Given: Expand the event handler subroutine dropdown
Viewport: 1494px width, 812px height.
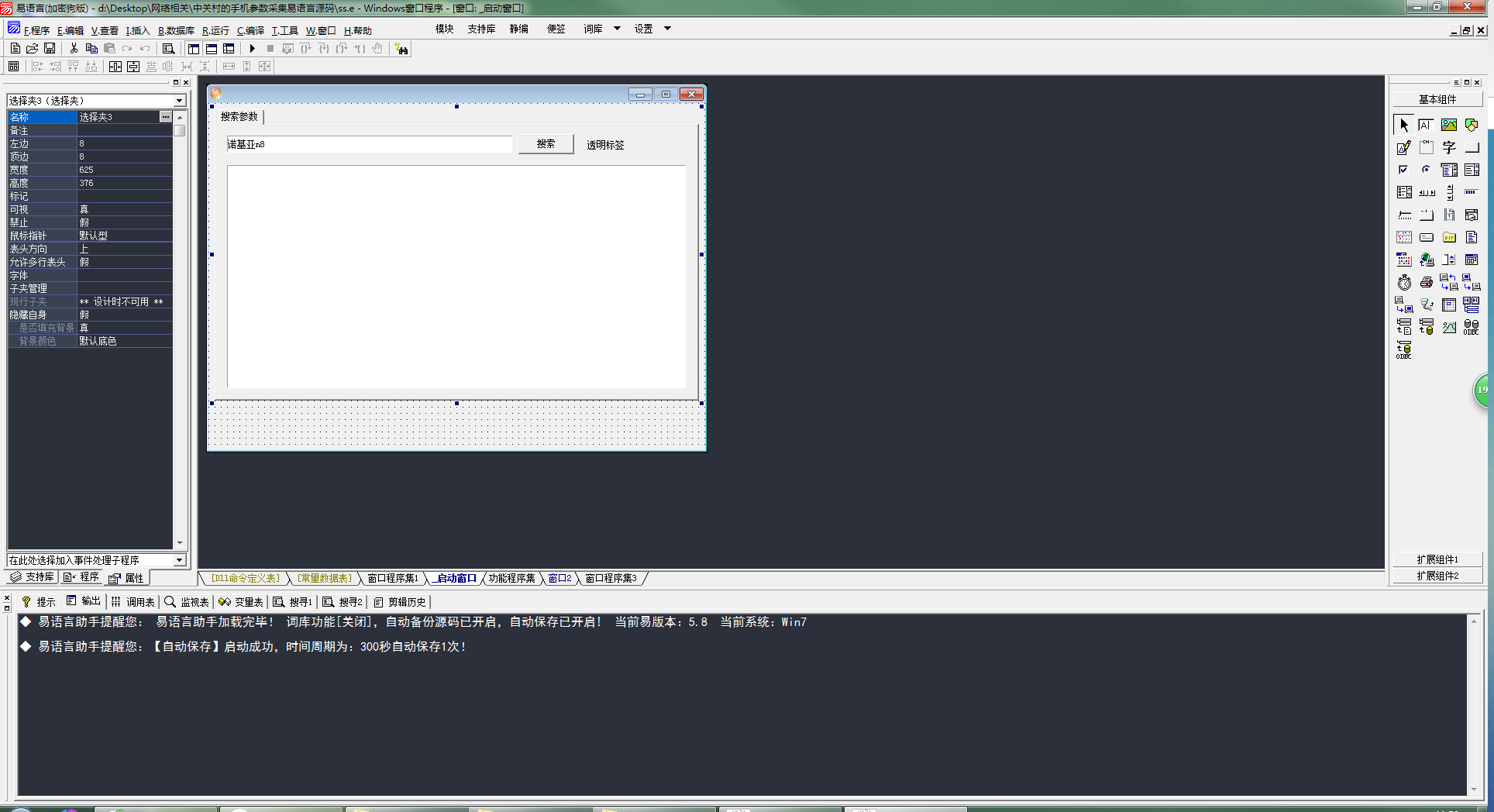Looking at the screenshot, I should 179,560.
